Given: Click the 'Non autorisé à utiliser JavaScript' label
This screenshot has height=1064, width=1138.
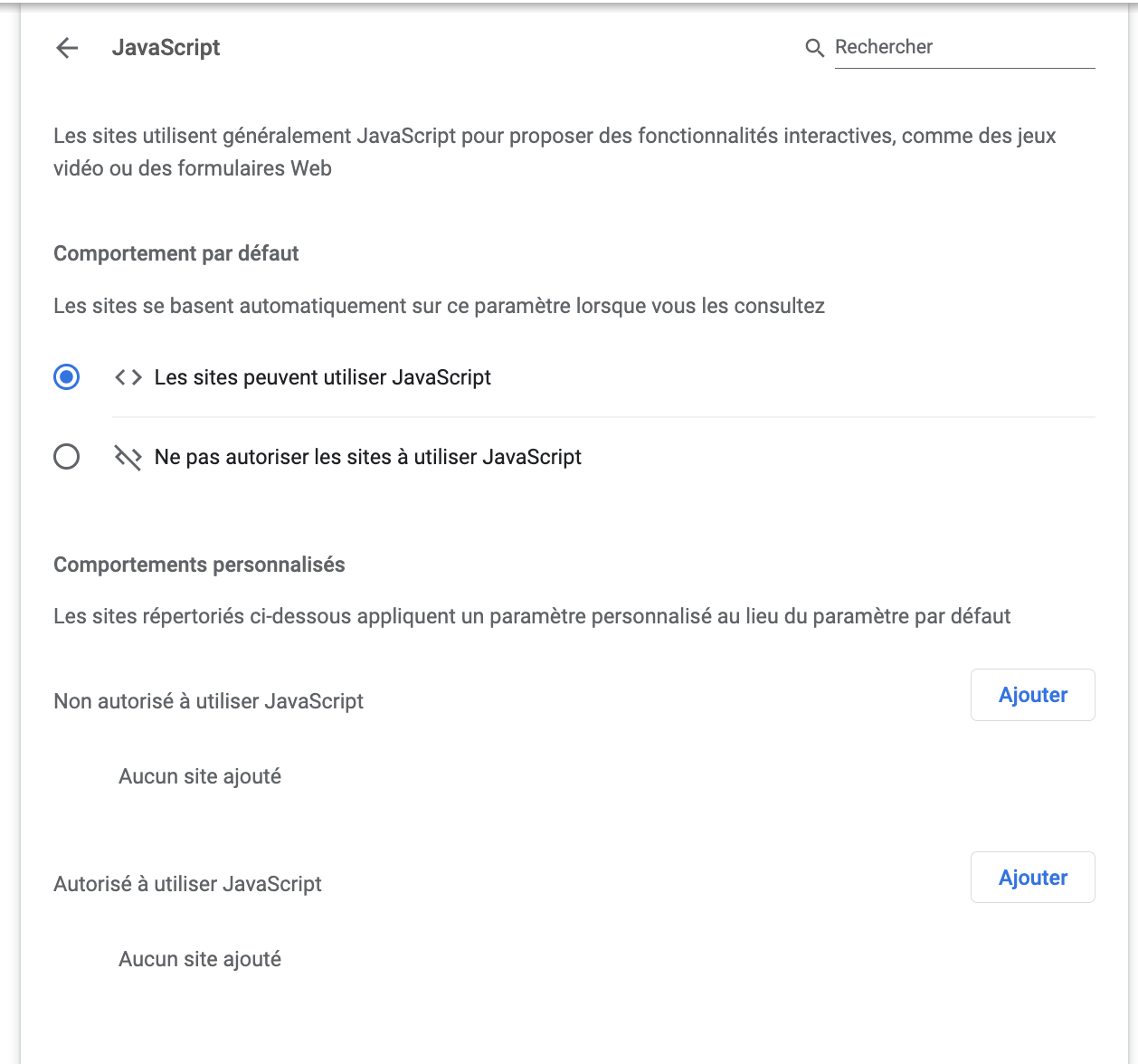Looking at the screenshot, I should [208, 700].
